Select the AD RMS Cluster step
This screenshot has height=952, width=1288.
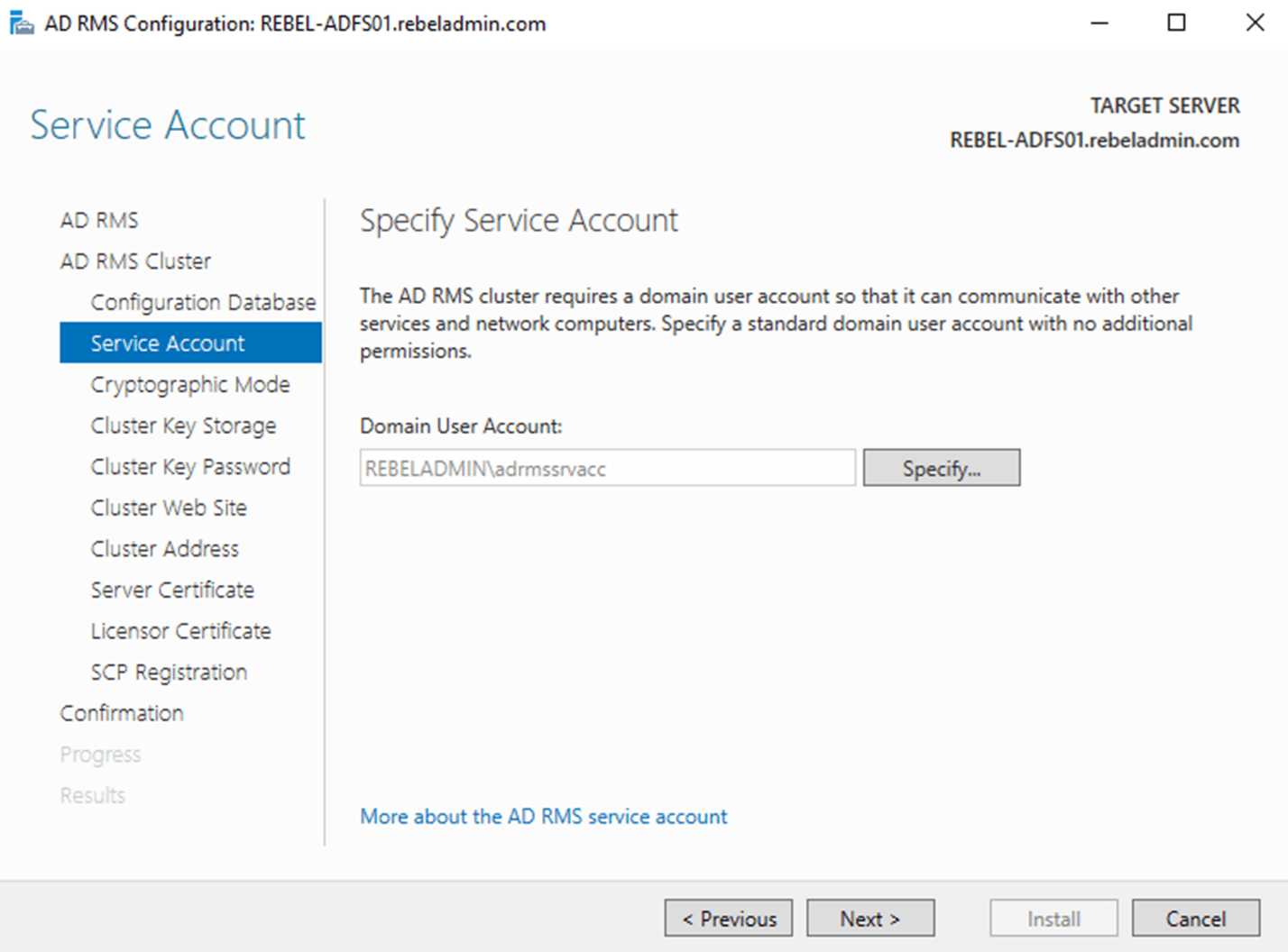(134, 261)
